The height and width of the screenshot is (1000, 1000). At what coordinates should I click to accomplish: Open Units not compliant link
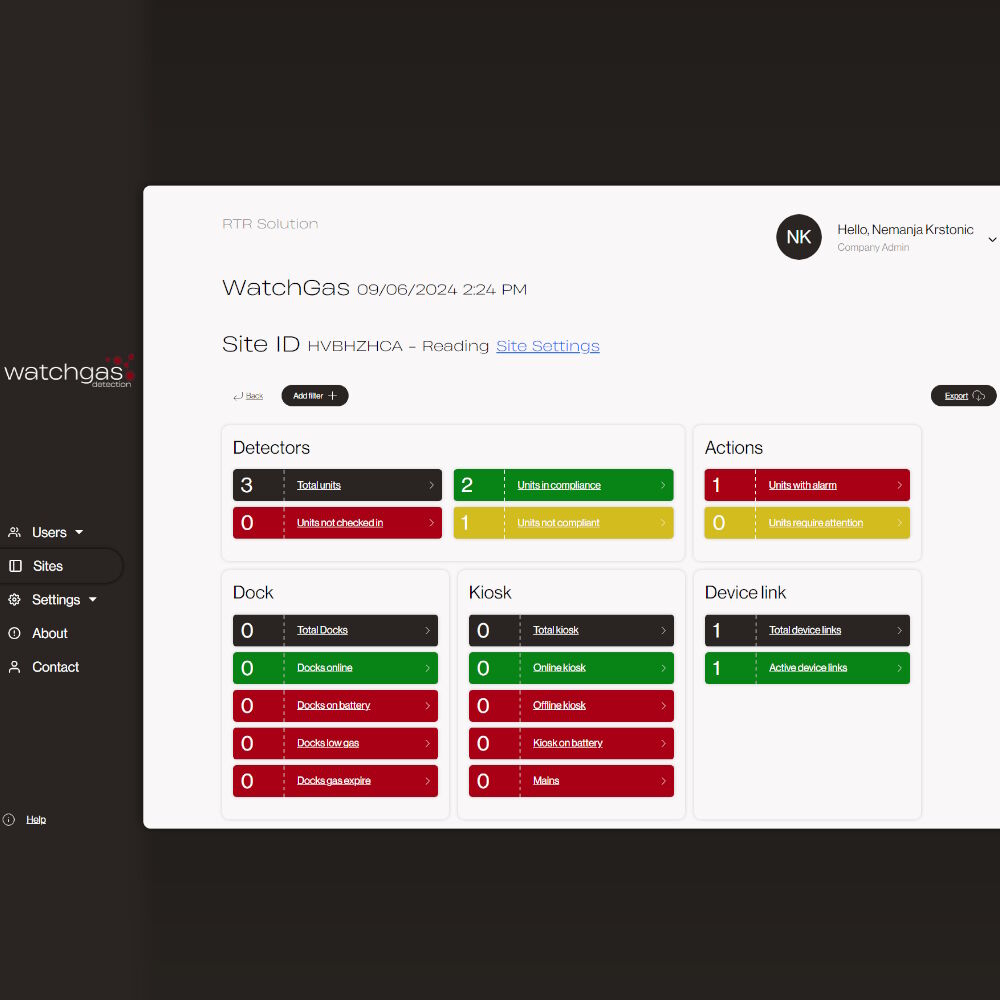558,523
